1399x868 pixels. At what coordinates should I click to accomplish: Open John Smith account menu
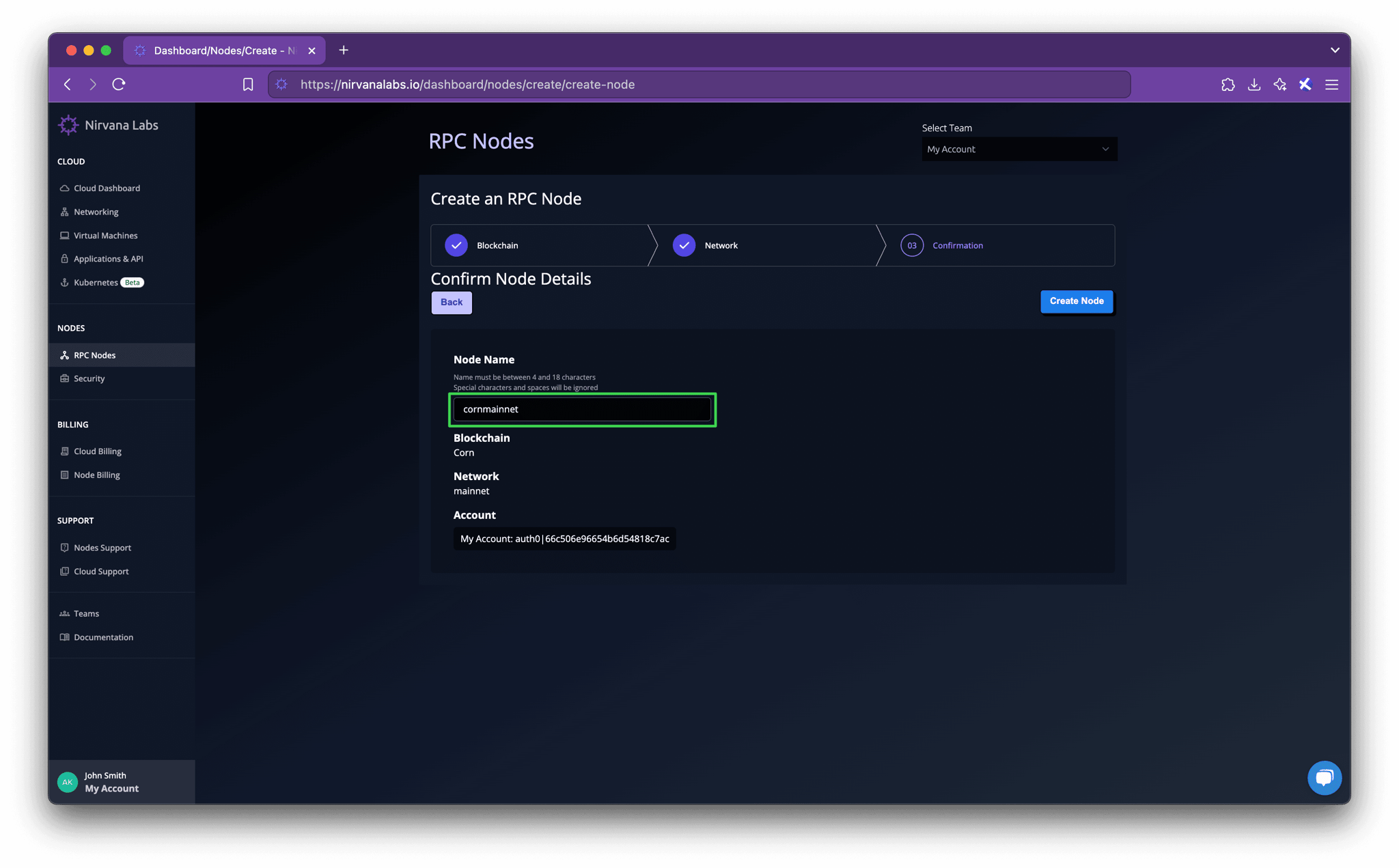111,782
